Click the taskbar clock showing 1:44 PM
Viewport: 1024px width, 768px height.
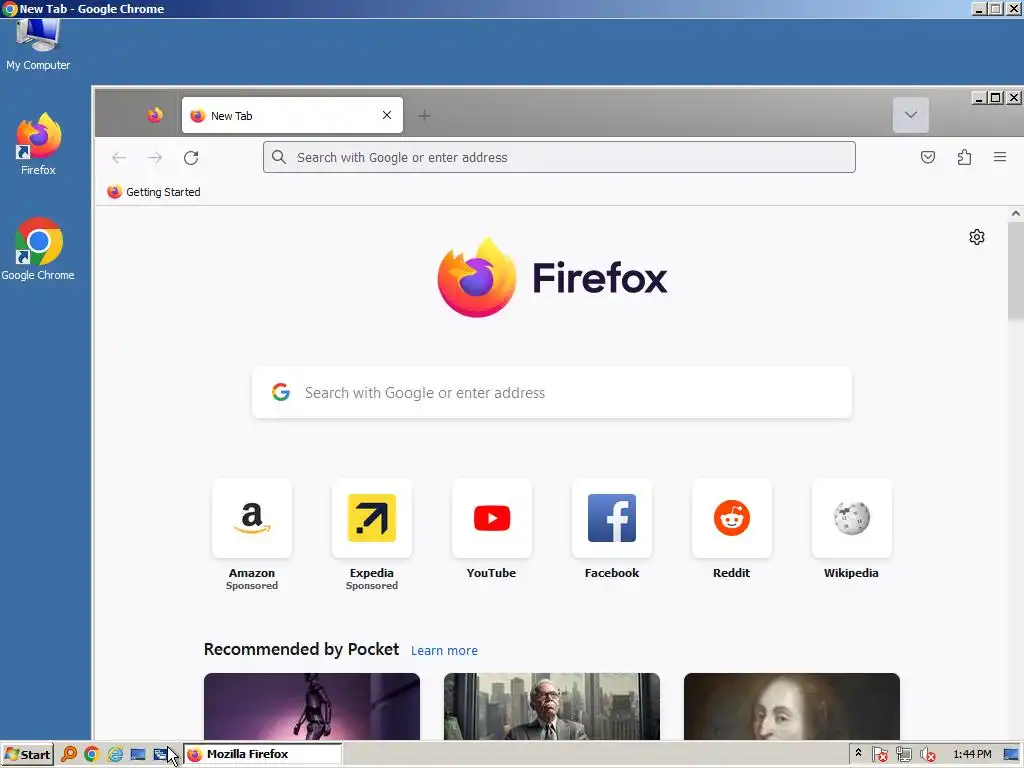click(x=972, y=754)
